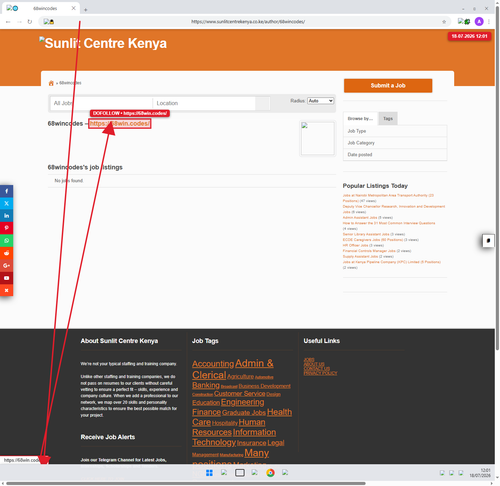Open About Us under Useful Links
500x486 pixels.
click(314, 364)
